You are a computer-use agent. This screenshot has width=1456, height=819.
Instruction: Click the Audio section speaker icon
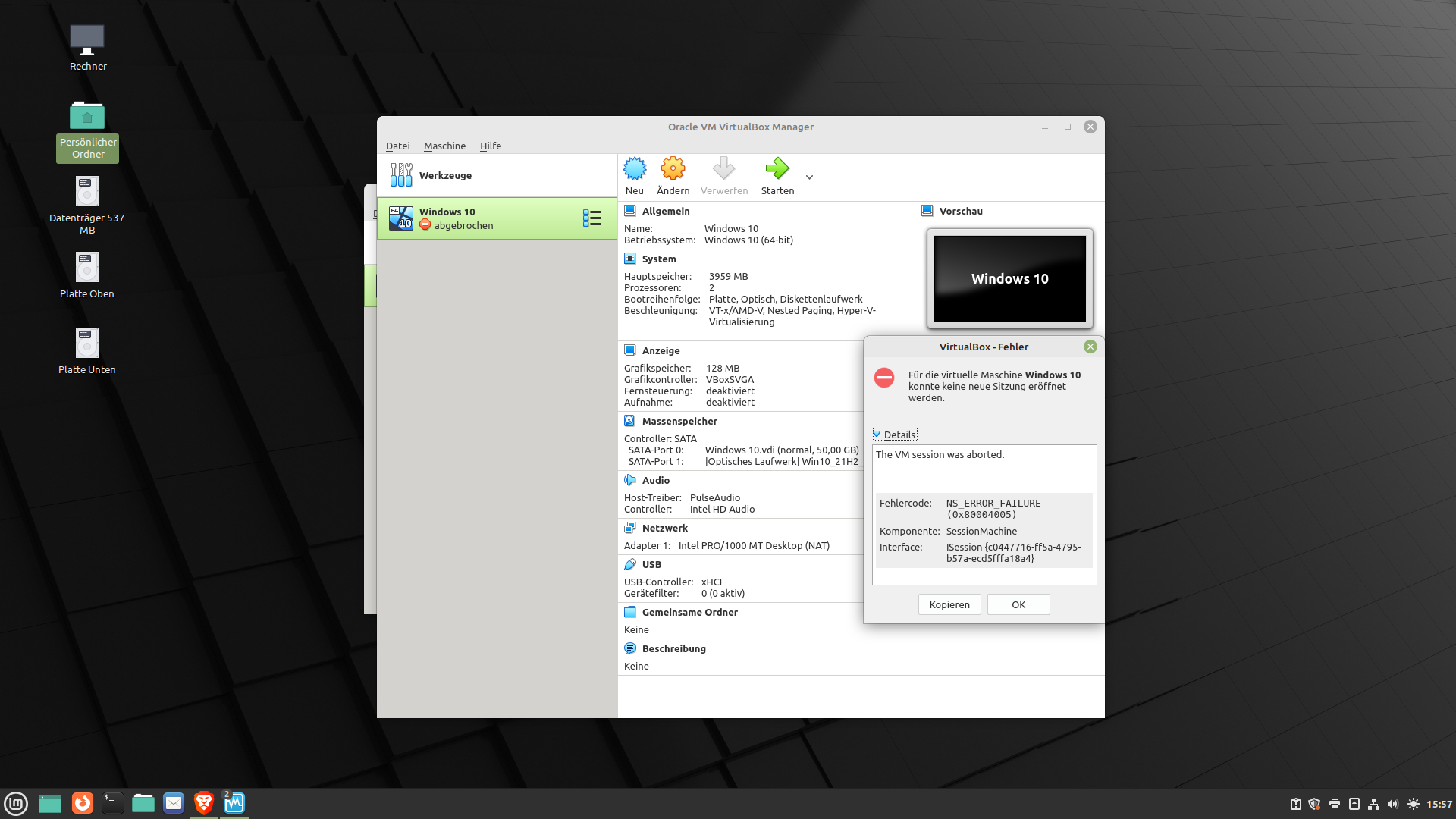tap(629, 480)
